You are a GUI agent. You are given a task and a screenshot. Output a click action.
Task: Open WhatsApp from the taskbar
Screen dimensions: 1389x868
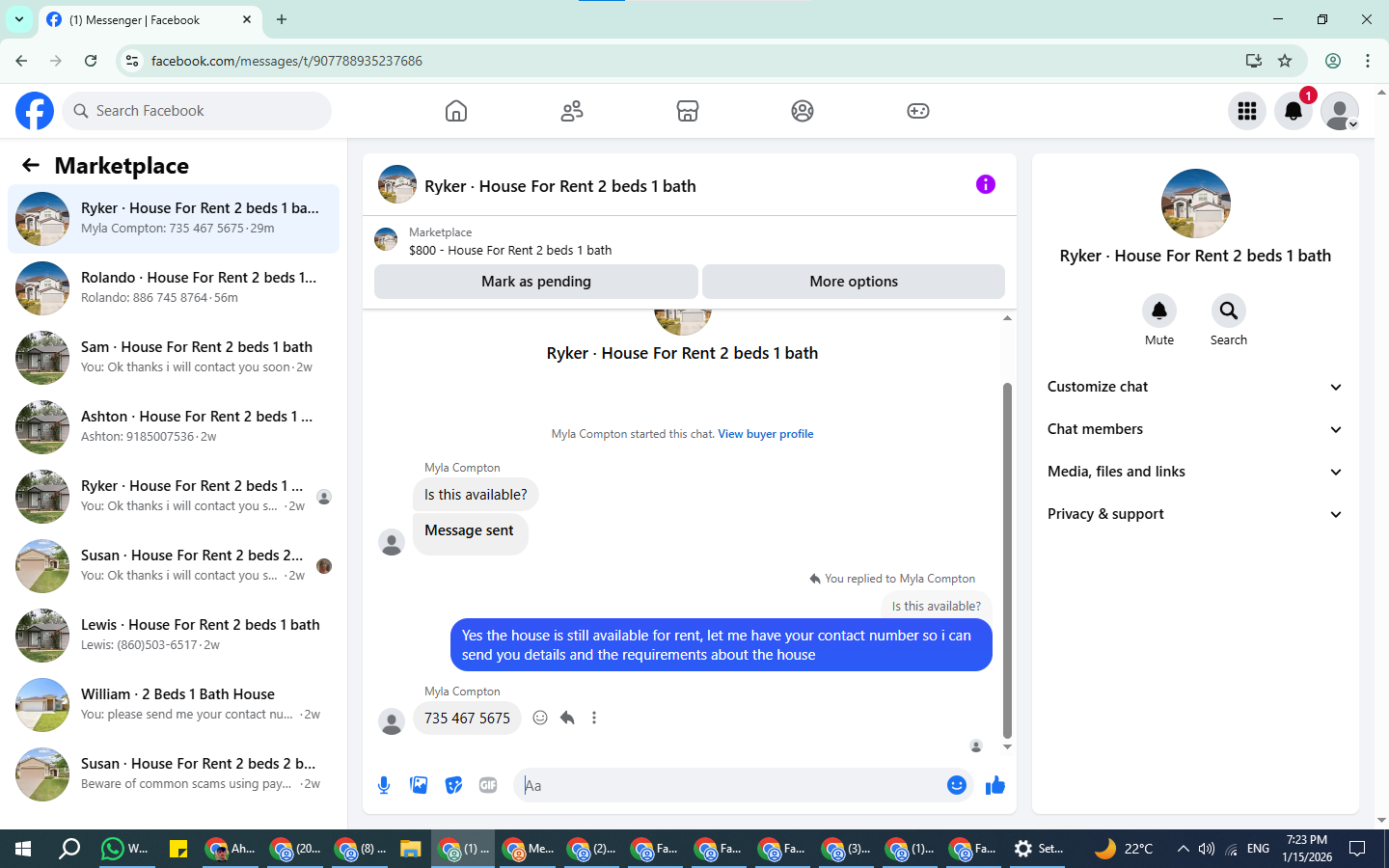pos(125,849)
